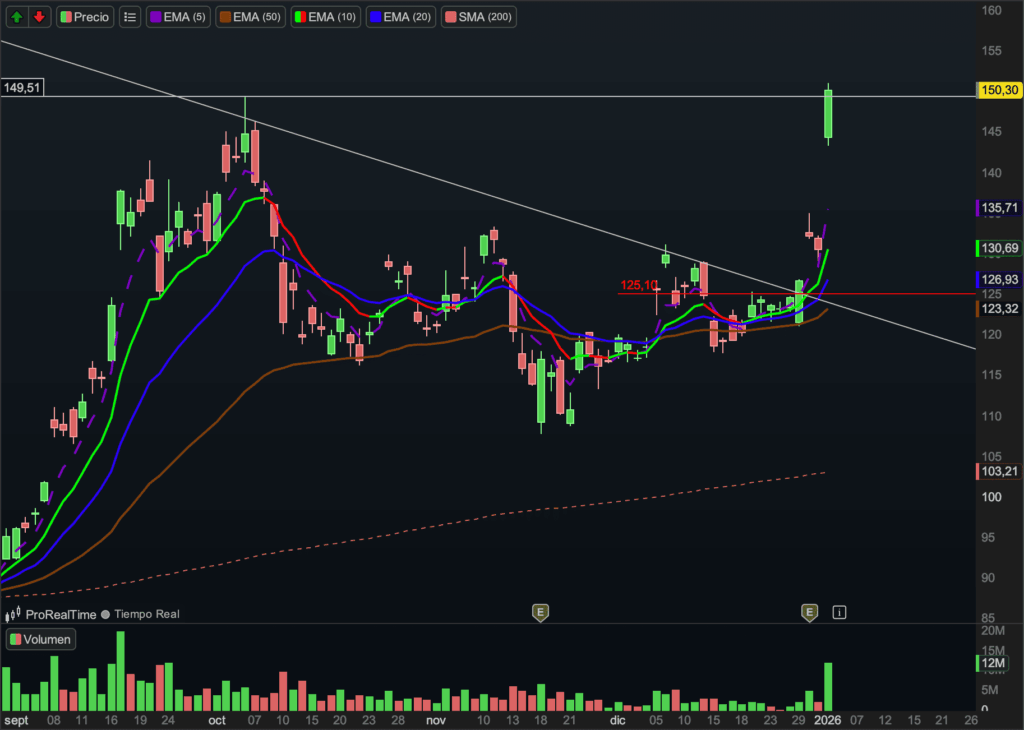Click the 135,71 EMA value tag

pos(999,208)
